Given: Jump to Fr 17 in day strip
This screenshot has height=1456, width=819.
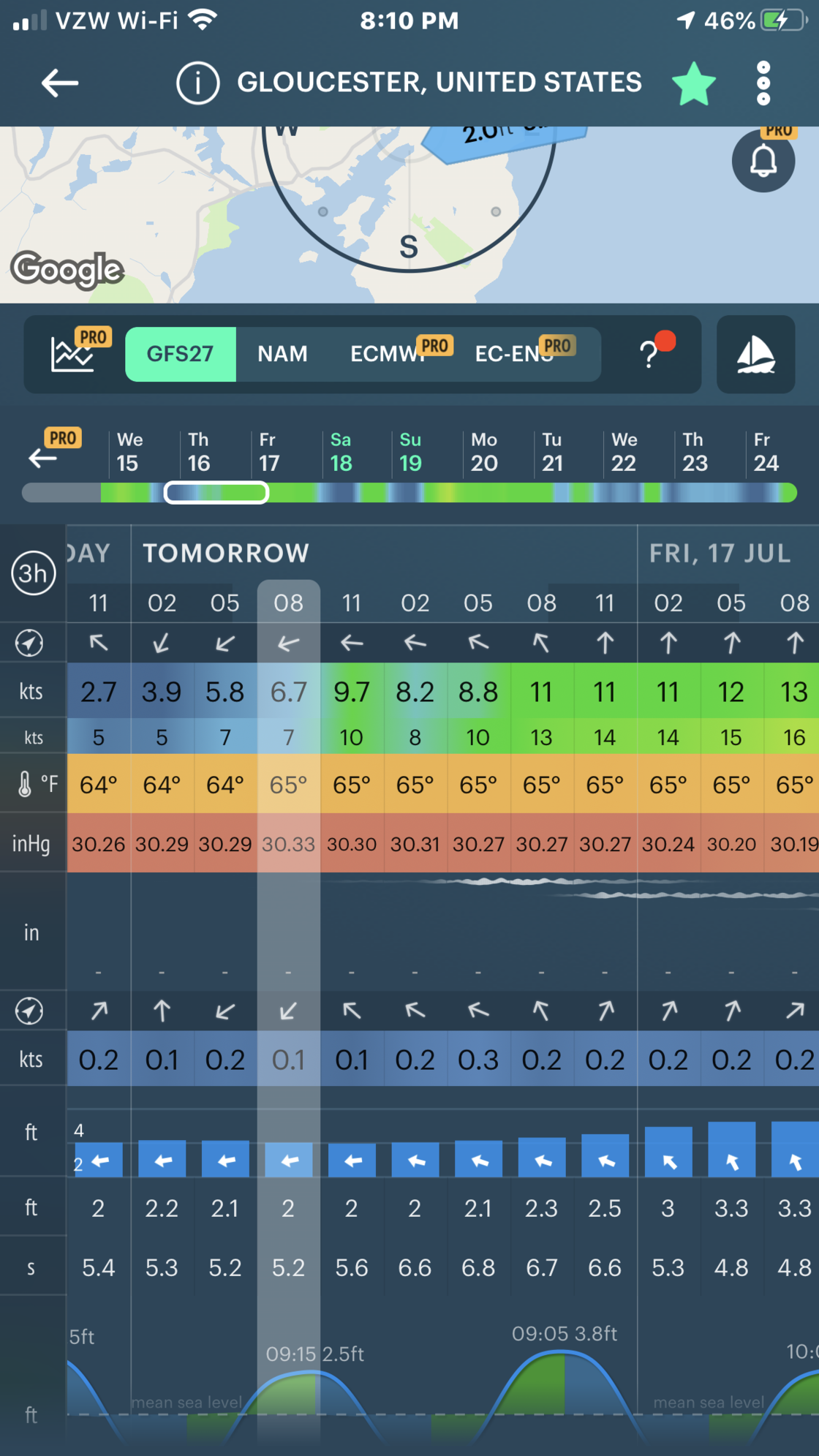Looking at the screenshot, I should coord(268,451).
